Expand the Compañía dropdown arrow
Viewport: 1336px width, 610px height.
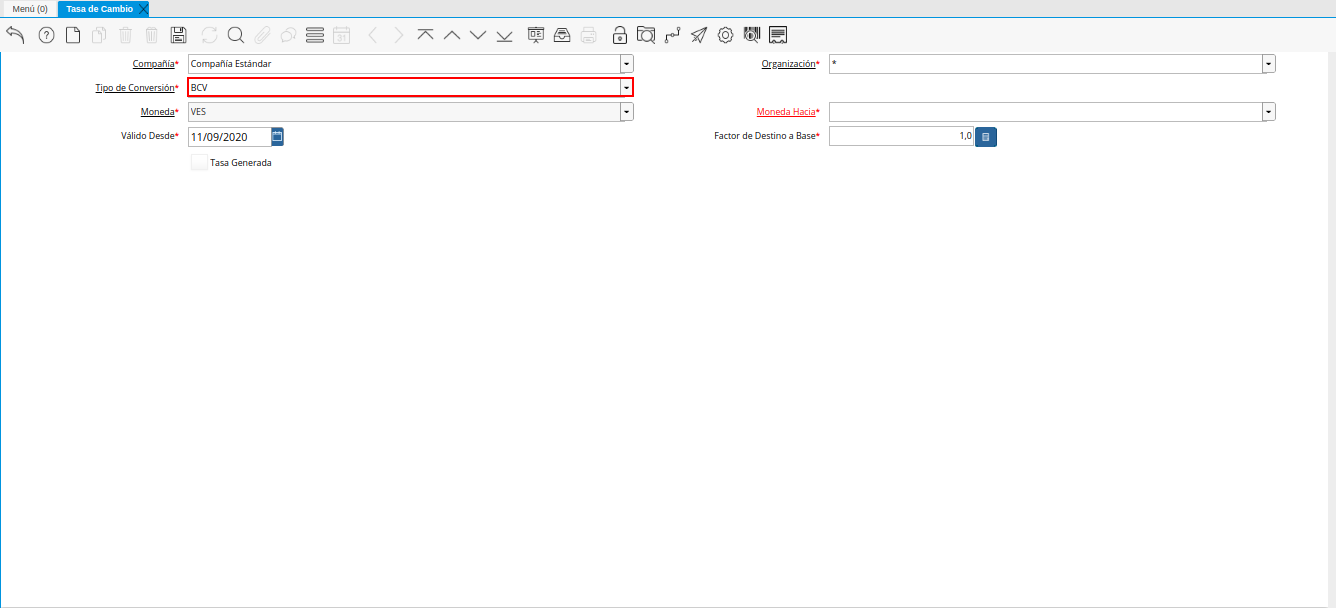click(627, 64)
